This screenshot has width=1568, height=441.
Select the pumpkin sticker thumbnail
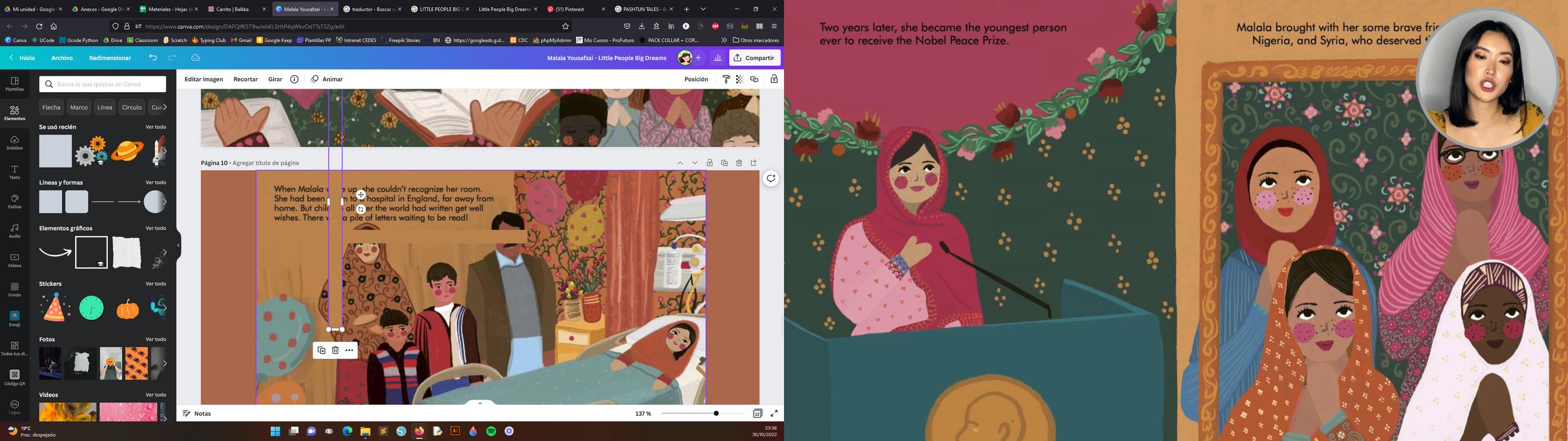(x=128, y=309)
